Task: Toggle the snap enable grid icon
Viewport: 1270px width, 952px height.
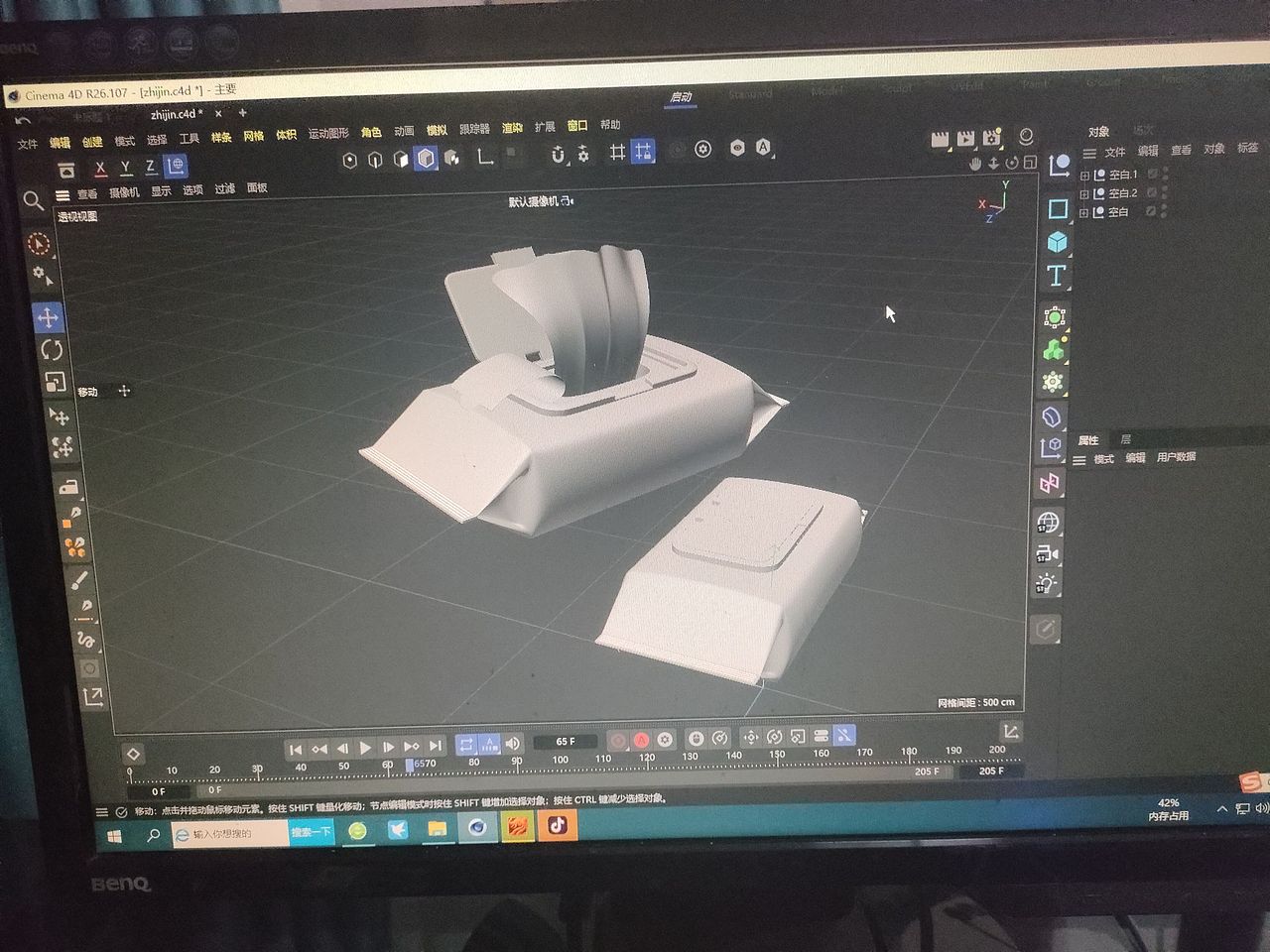Action: pos(643,152)
